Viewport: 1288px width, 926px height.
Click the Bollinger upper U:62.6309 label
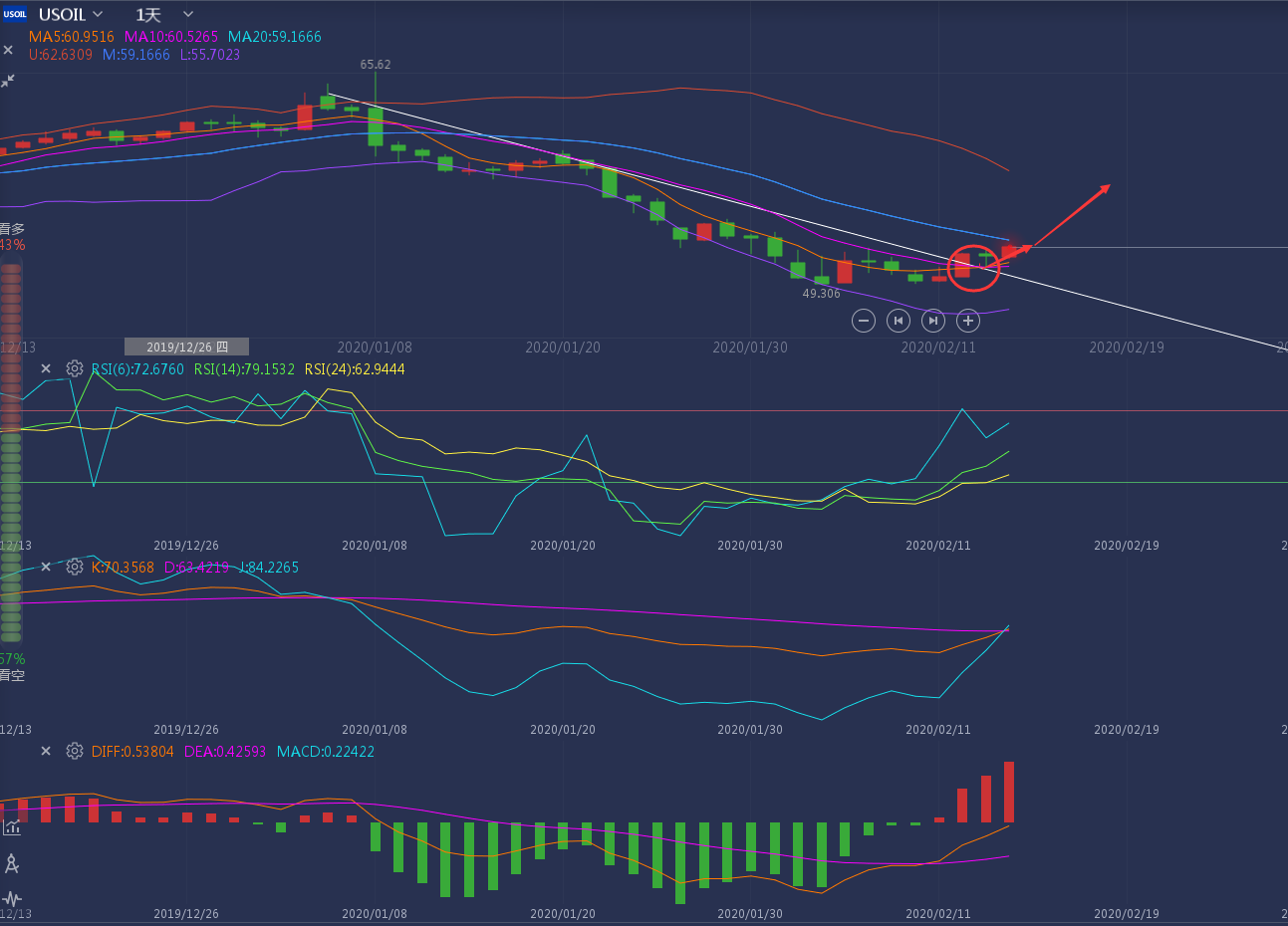pos(61,55)
